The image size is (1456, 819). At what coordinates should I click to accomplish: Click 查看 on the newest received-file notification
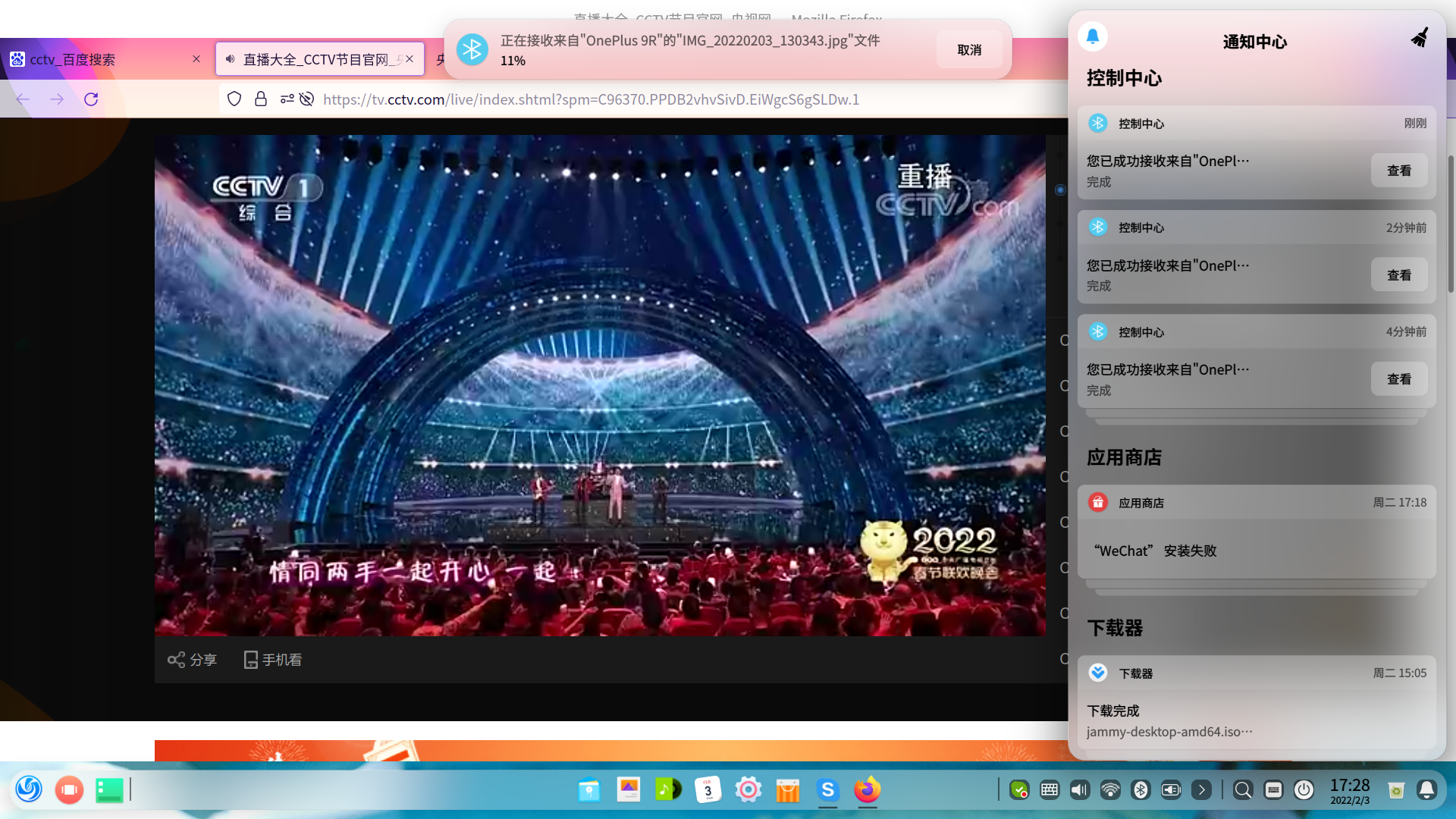(x=1398, y=171)
